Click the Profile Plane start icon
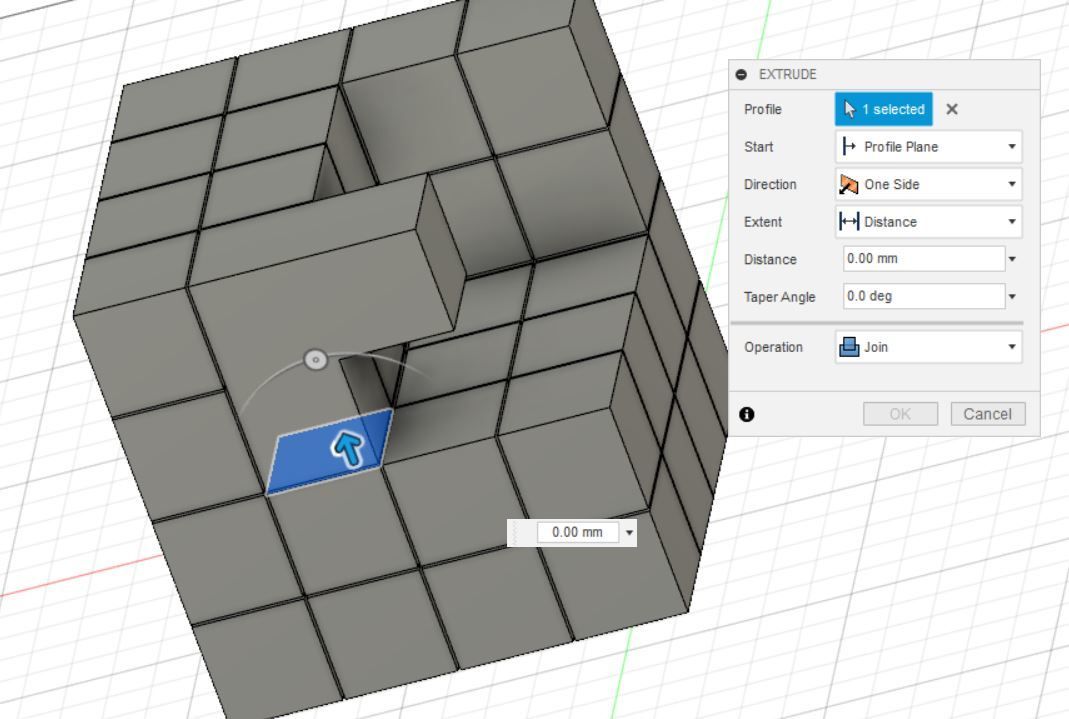1069x719 pixels. (850, 147)
